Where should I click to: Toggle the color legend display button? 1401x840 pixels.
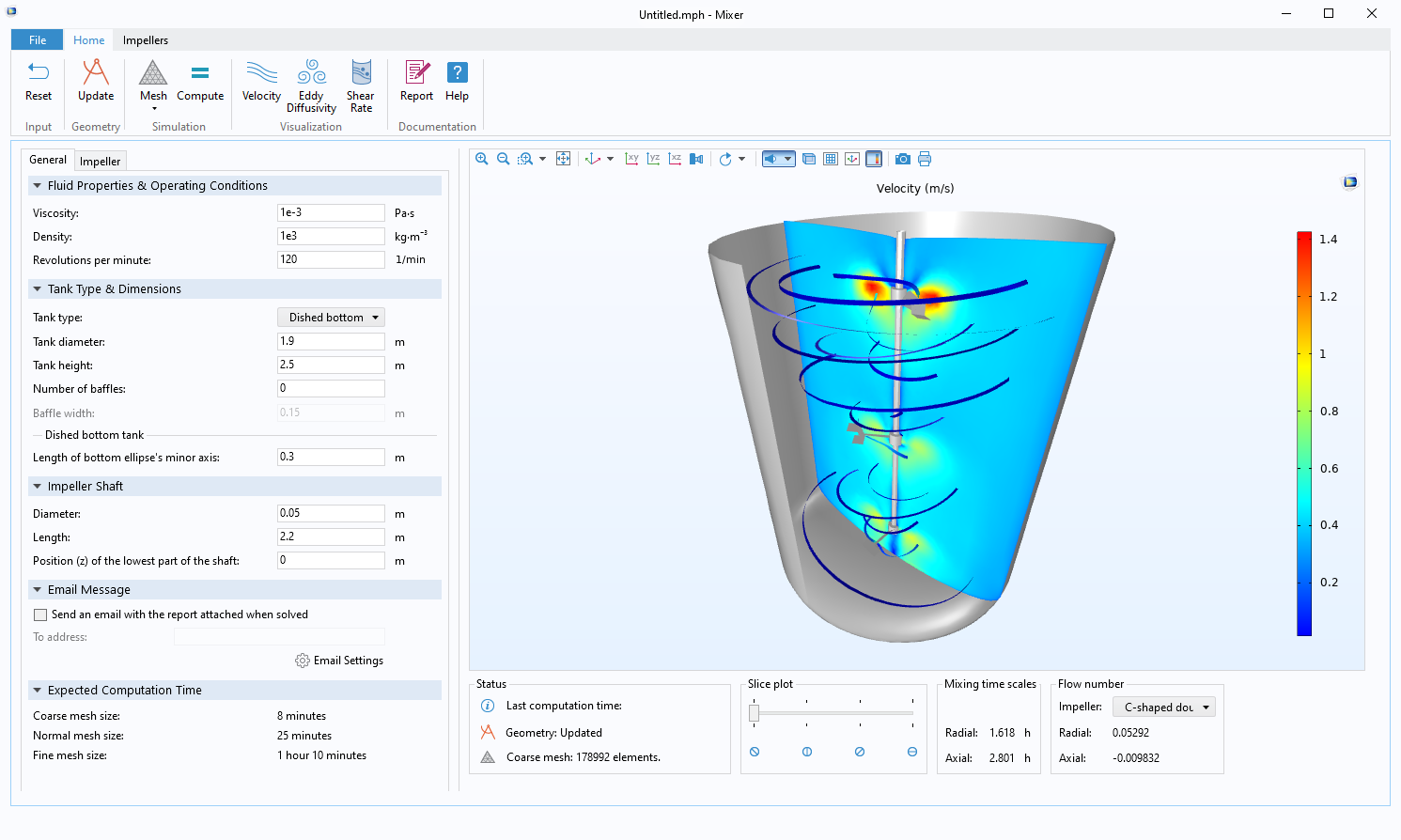pos(873,159)
